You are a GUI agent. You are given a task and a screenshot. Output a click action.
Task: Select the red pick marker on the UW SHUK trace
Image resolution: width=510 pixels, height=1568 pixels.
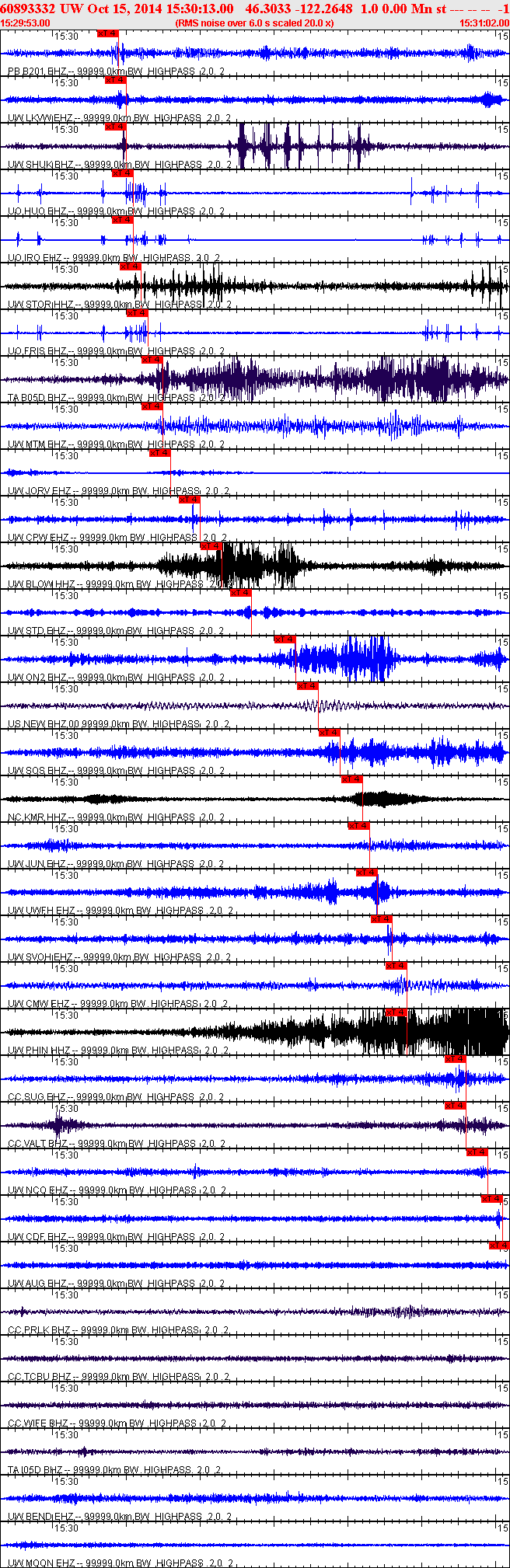tap(115, 127)
